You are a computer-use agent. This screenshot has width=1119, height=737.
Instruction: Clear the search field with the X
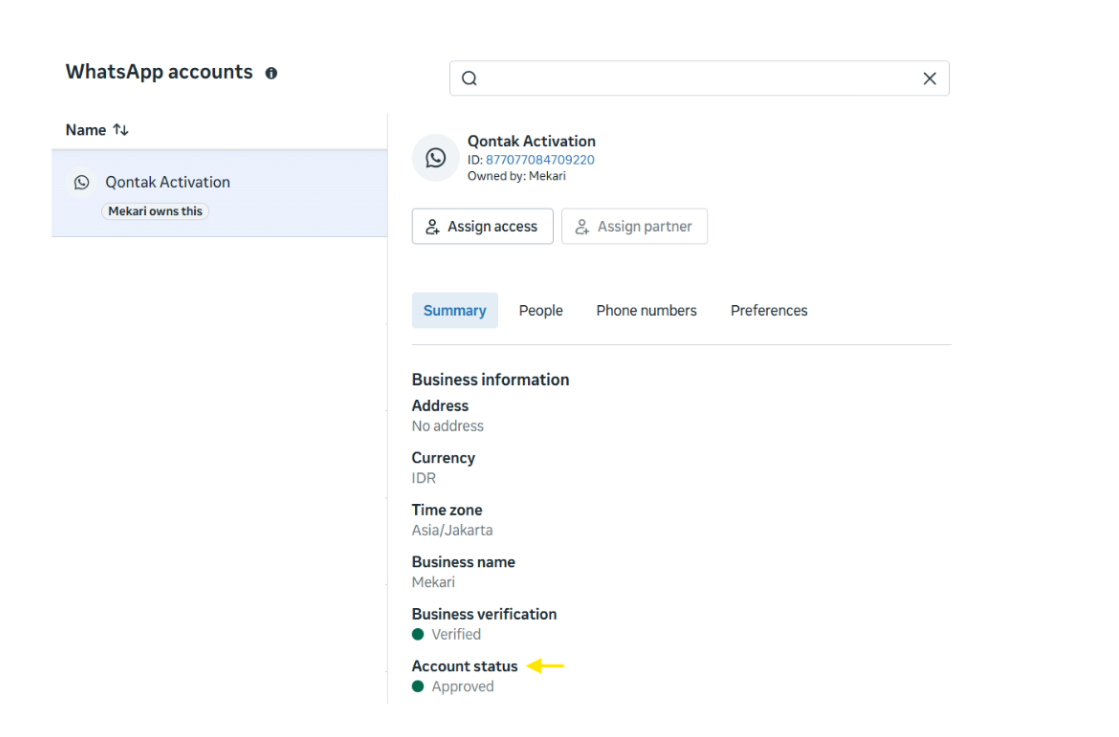(929, 78)
